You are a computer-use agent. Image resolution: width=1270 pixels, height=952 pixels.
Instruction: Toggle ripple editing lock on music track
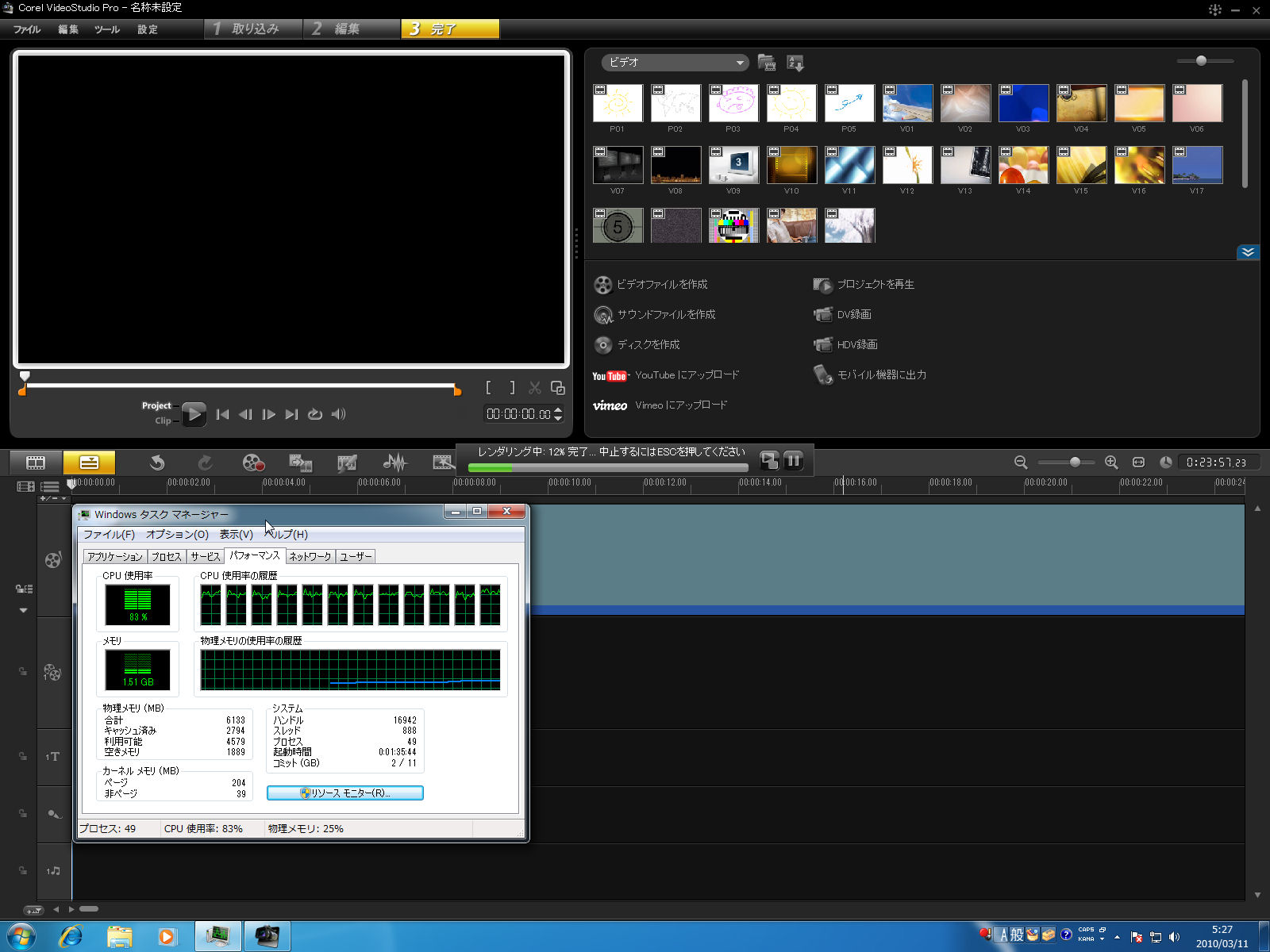(23, 870)
